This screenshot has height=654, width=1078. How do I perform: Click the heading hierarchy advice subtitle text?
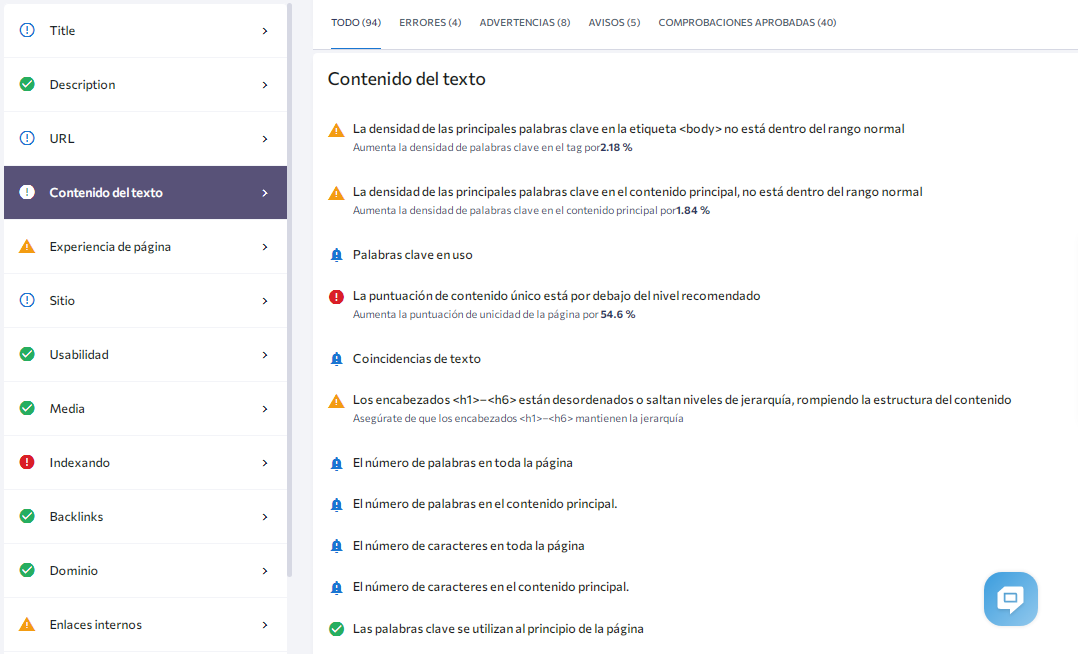click(518, 418)
